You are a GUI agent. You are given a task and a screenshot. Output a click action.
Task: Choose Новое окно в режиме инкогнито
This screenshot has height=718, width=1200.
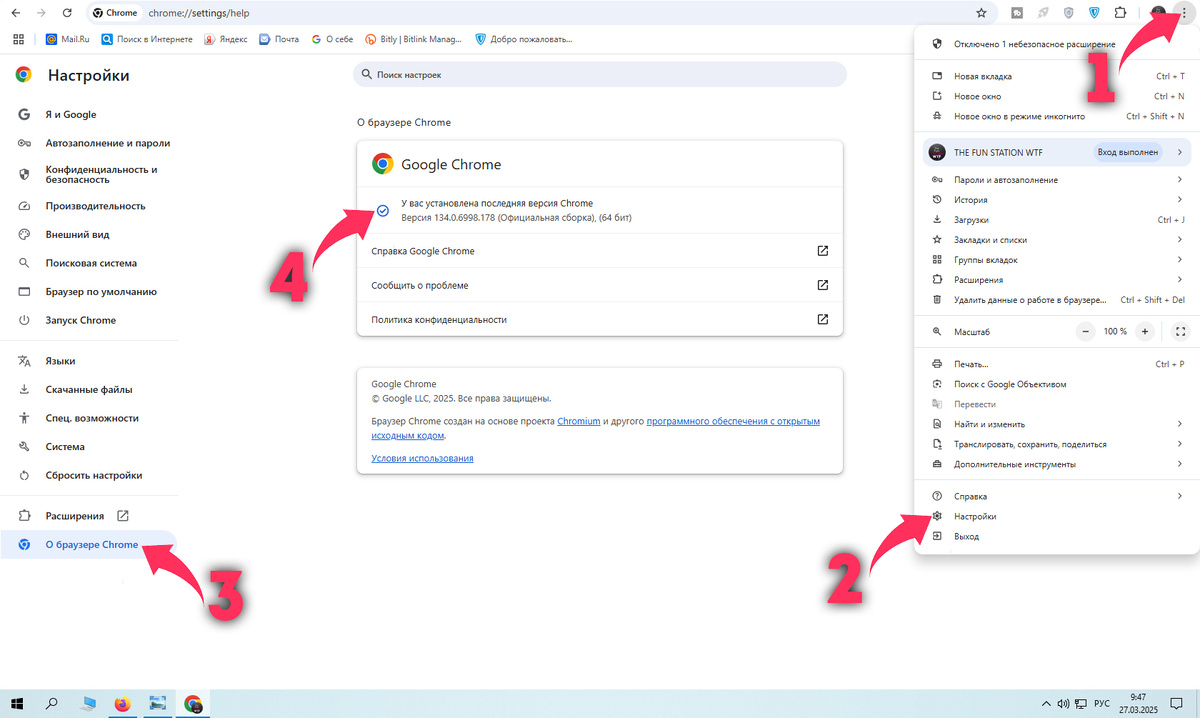click(1057, 116)
